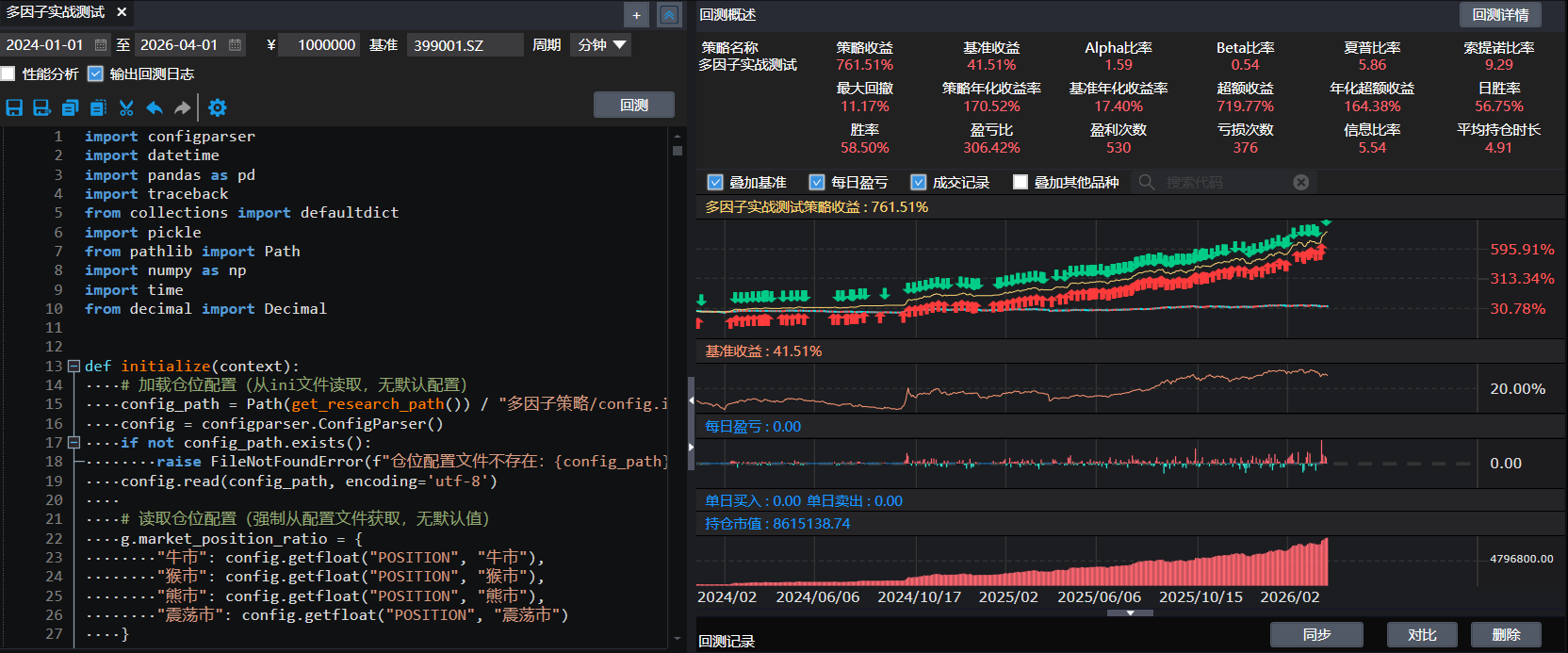Uncheck the 输出回测日志 checkbox

(95, 73)
